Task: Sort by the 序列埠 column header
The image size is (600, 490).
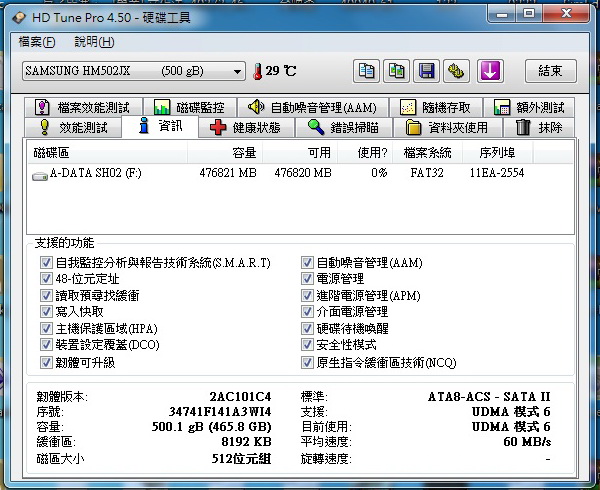Action: (497, 153)
